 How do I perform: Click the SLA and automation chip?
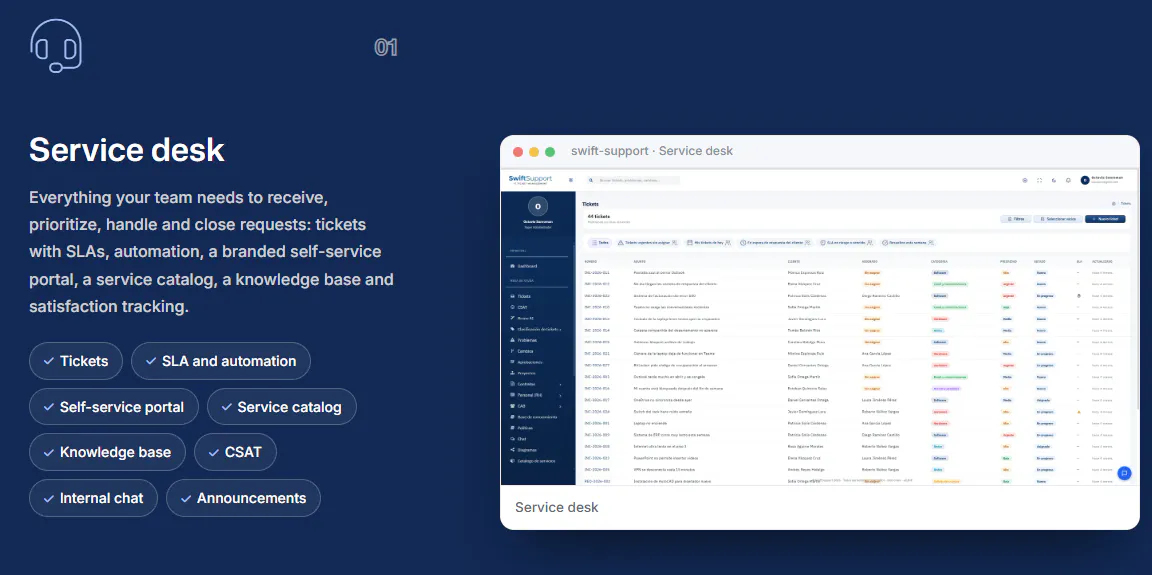click(x=221, y=361)
